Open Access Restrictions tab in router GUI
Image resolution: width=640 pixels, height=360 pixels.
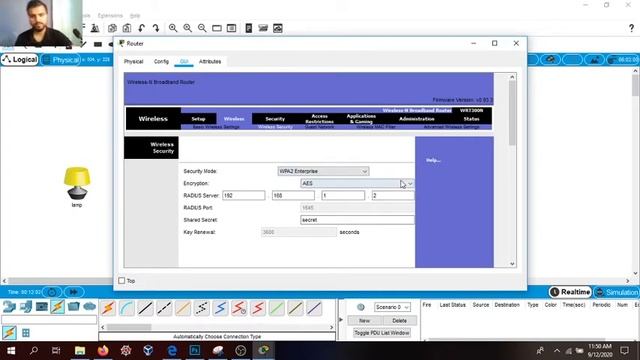point(320,119)
